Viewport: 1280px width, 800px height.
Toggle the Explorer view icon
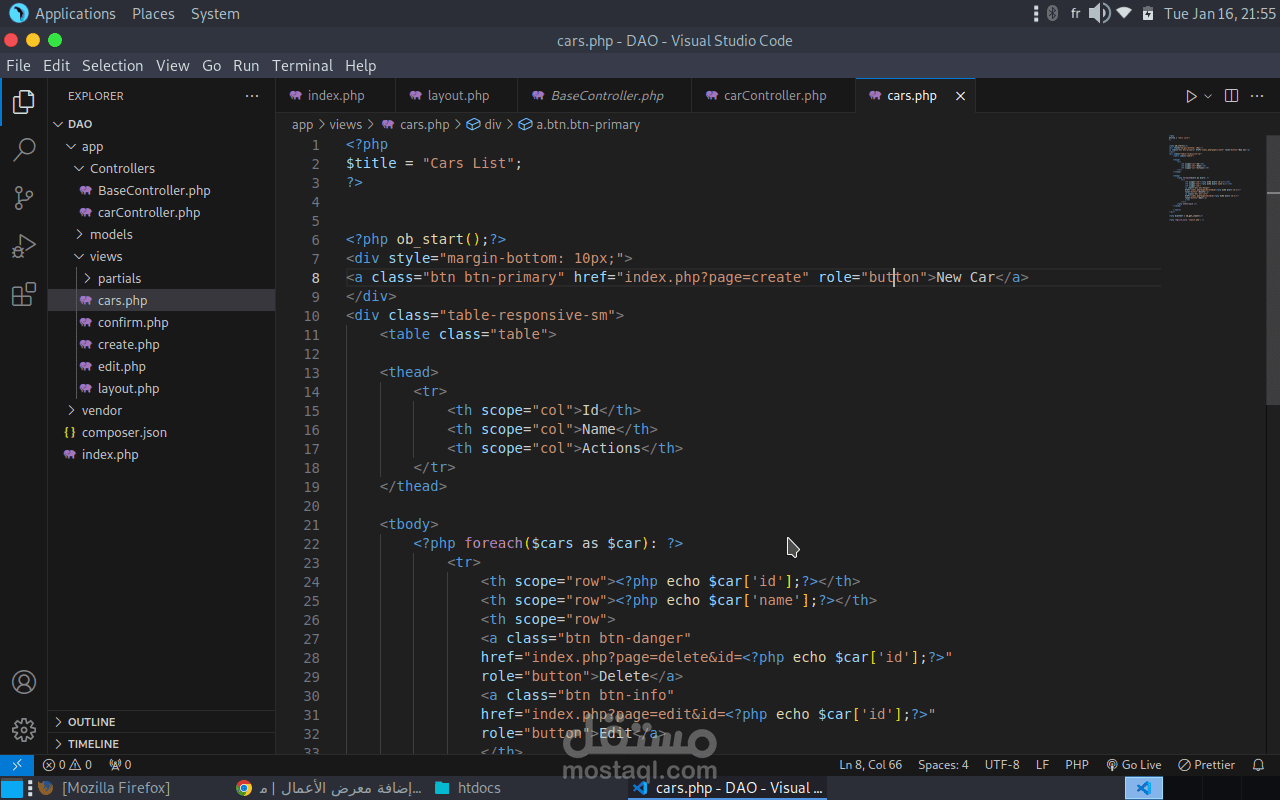pos(24,102)
